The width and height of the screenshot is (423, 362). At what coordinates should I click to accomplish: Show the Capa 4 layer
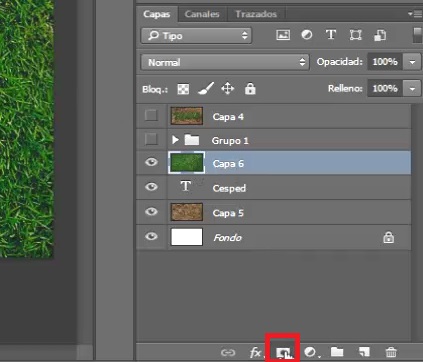point(151,115)
